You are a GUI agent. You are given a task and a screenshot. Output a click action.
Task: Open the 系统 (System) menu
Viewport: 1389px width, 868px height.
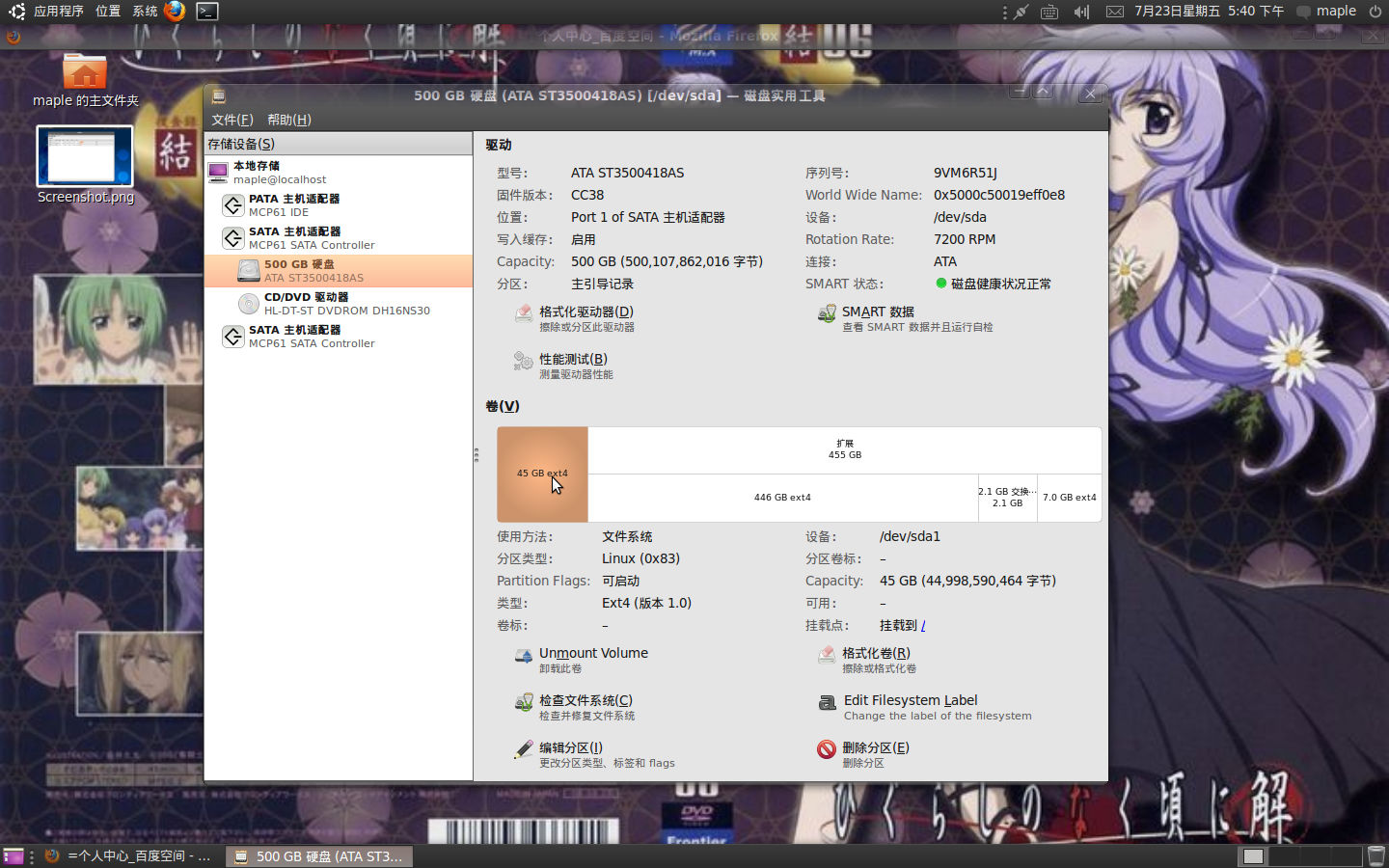[145, 12]
